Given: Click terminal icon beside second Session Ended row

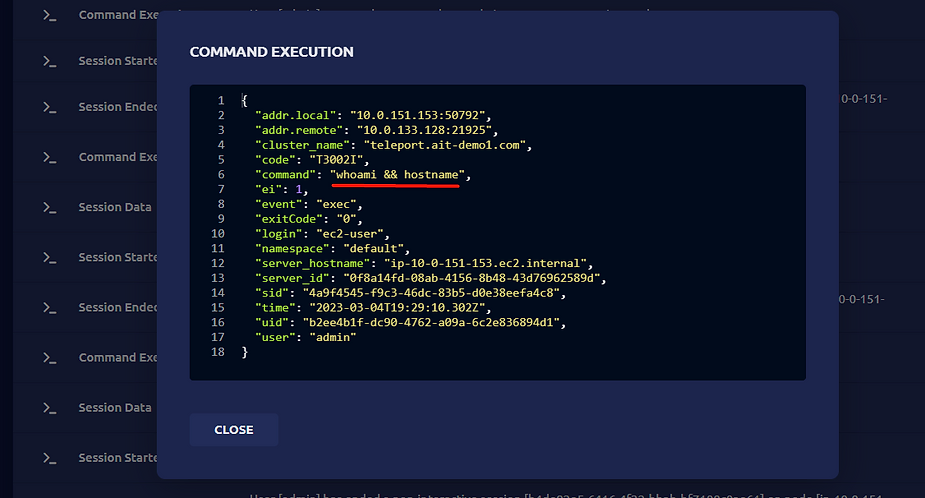Looking at the screenshot, I should [x=50, y=307].
